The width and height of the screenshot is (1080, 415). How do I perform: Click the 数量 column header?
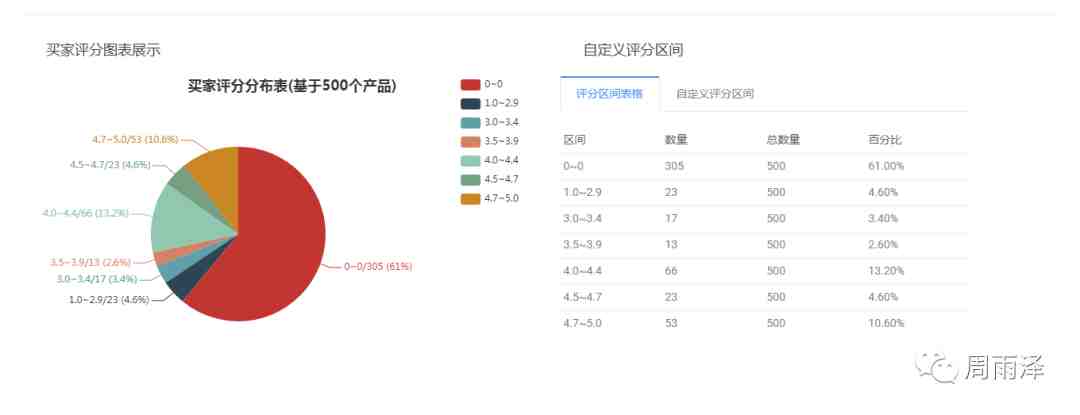click(676, 140)
